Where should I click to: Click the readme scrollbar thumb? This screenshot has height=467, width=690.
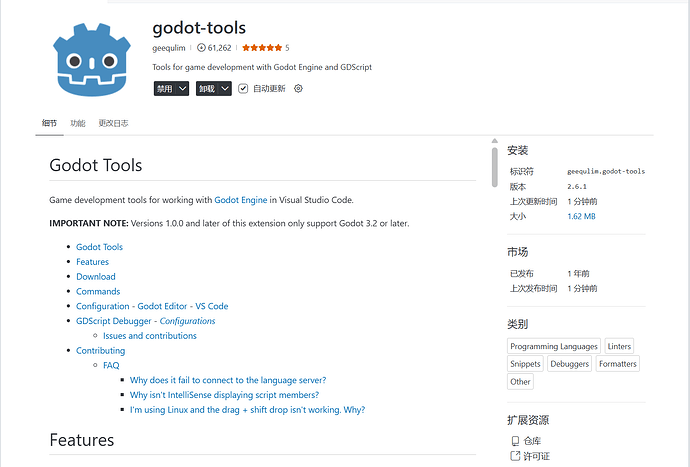click(495, 167)
